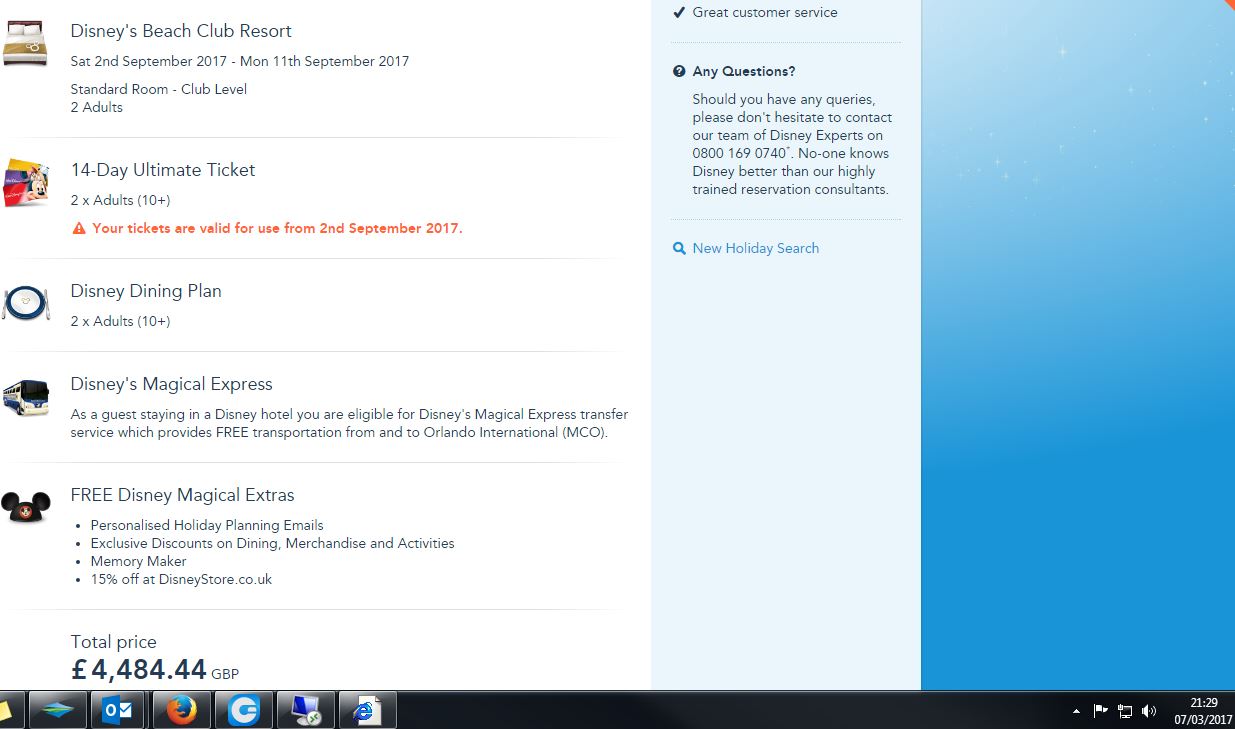Open the blue-green layered taskbar application
The width and height of the screenshot is (1235, 729).
56,710
